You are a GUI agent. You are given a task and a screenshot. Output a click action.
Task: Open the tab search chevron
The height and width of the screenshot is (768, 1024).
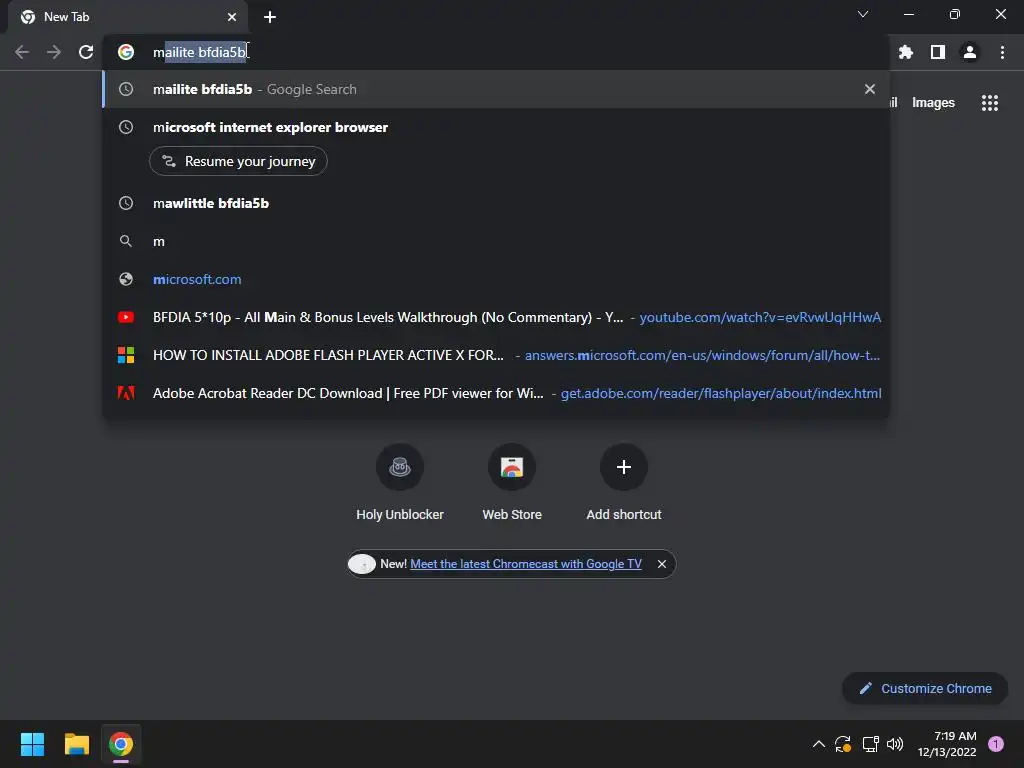pos(863,14)
